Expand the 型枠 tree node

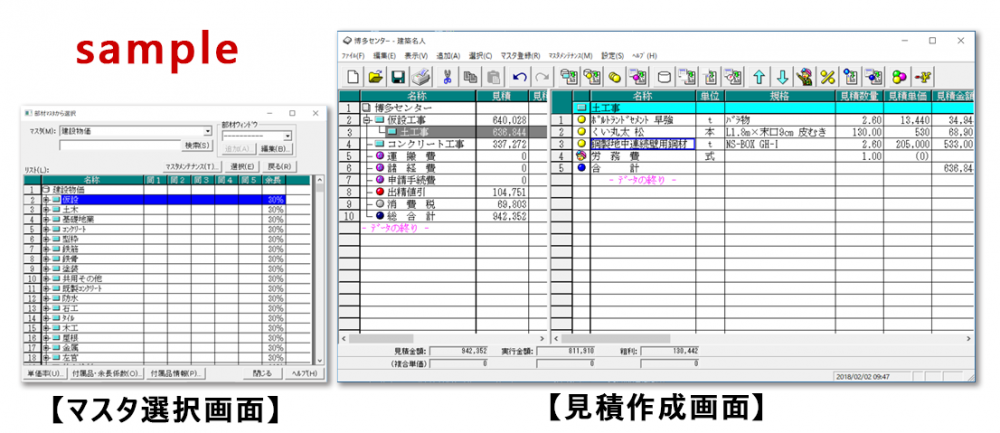coord(46,239)
